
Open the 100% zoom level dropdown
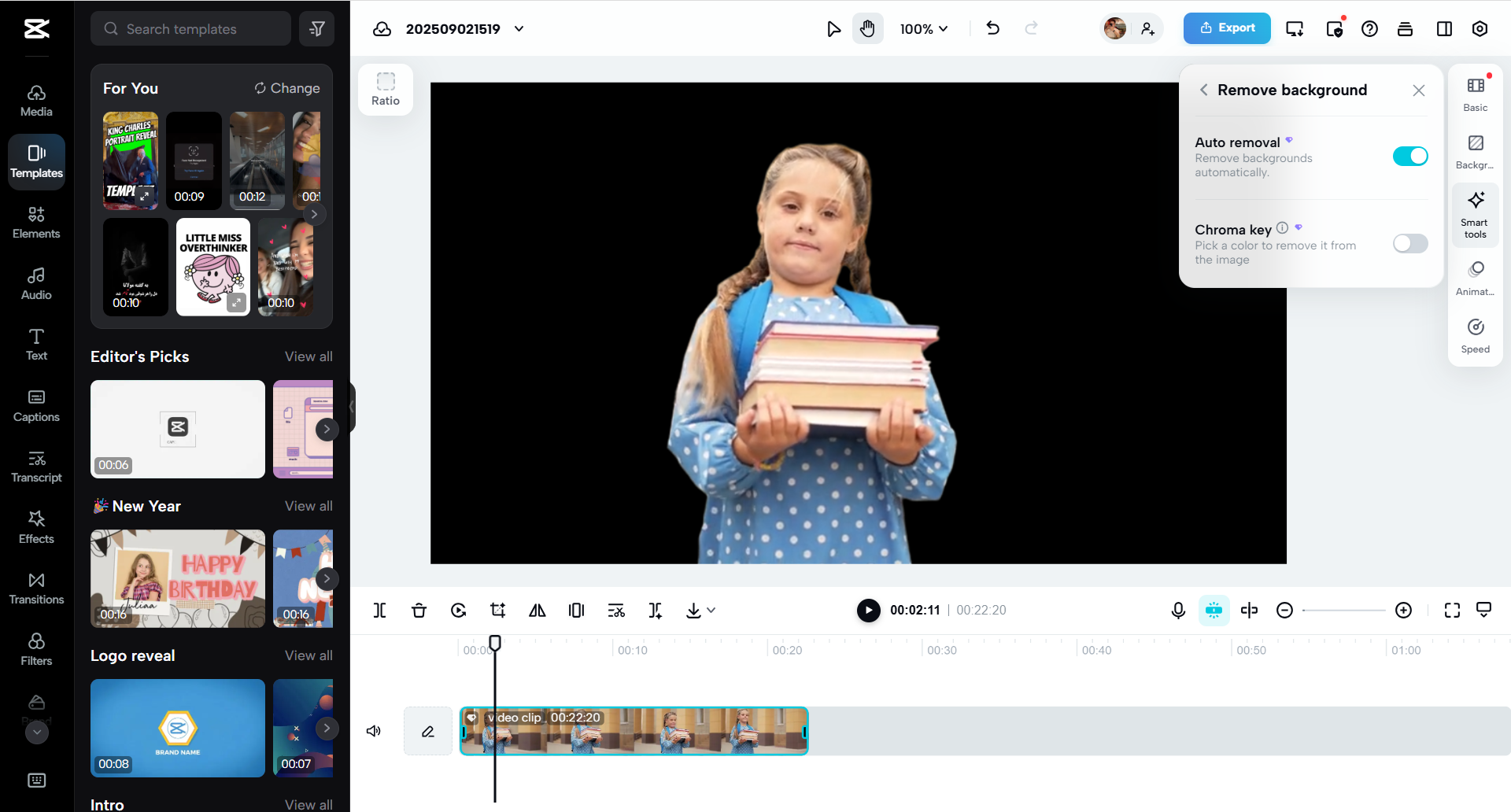pyautogui.click(x=924, y=29)
